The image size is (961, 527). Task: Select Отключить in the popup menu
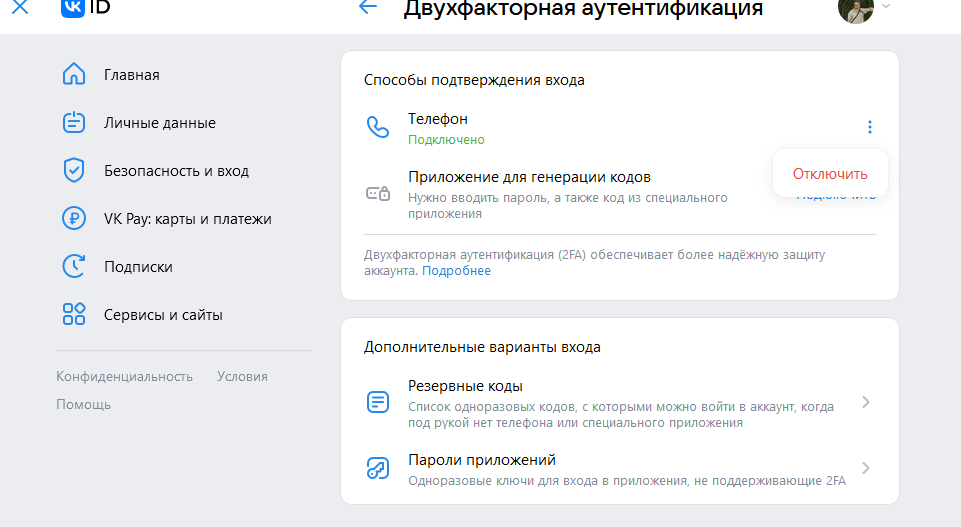[x=830, y=174]
